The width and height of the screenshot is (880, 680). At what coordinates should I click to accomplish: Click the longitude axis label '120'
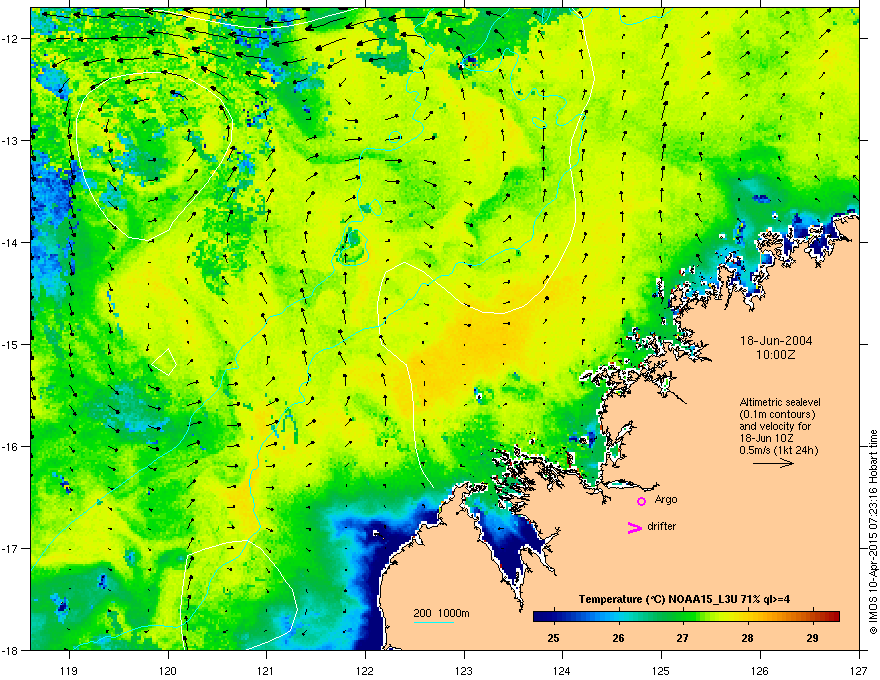click(x=168, y=670)
